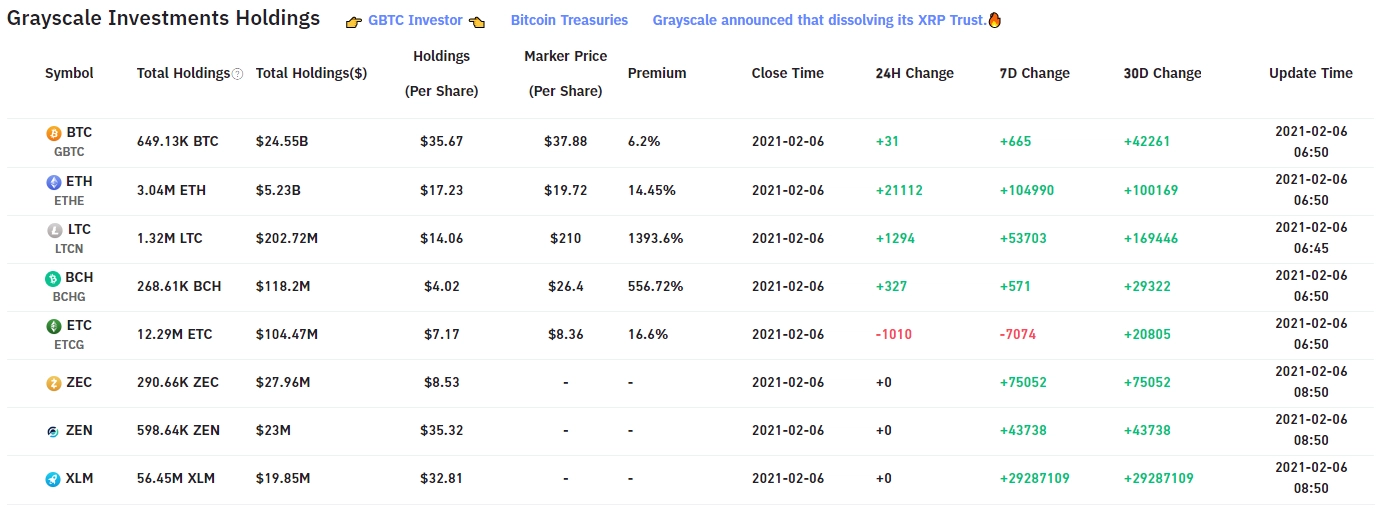The image size is (1383, 509).
Task: Click the $104.47M total holdings value
Action: 287,334
